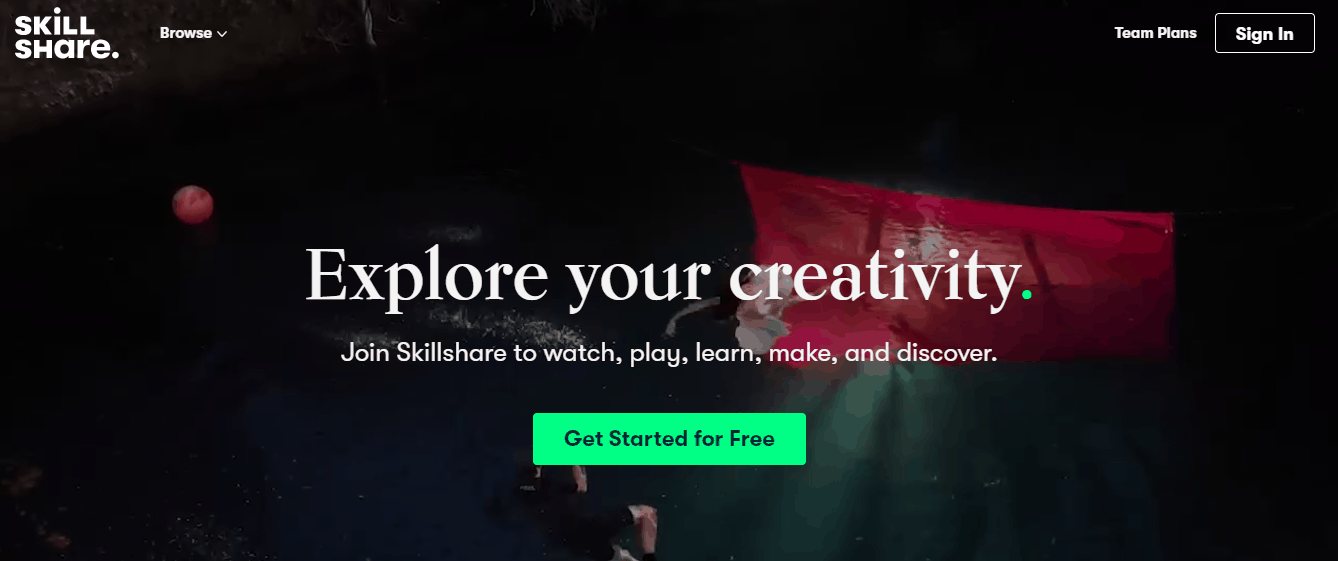Click the word Skillshare in the tagline
The width and height of the screenshot is (1338, 561).
click(453, 354)
